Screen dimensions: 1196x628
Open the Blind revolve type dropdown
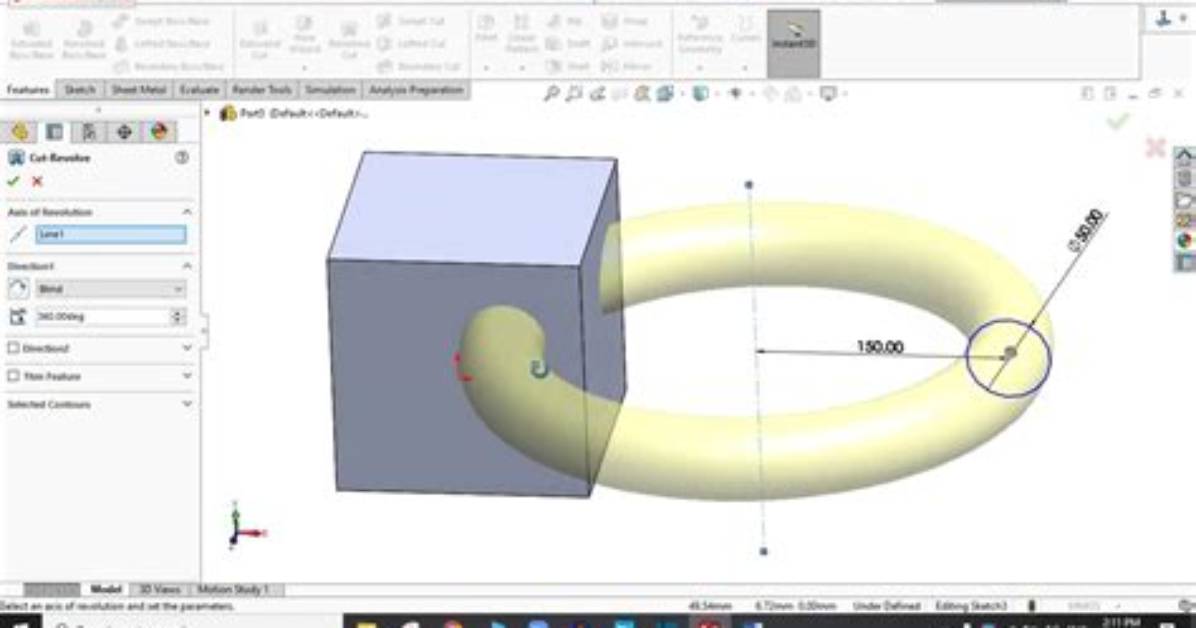[x=111, y=289]
